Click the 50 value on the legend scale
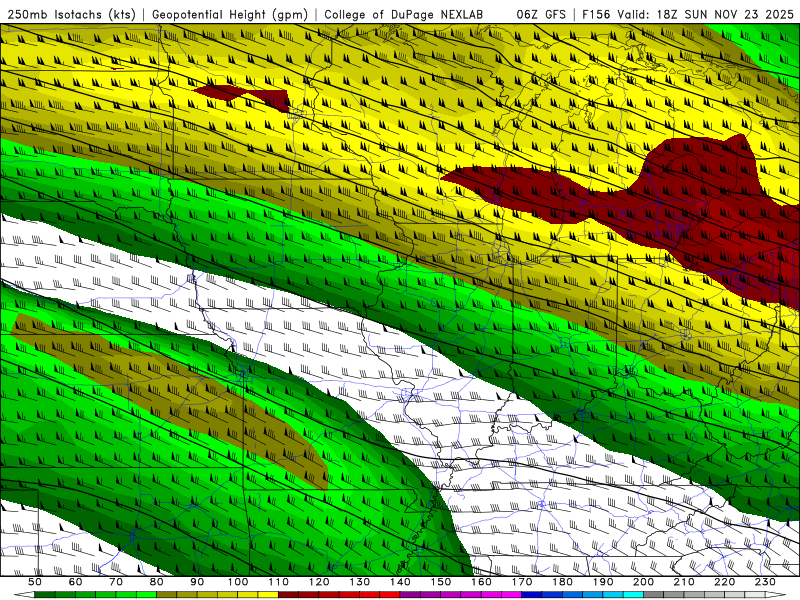The height and width of the screenshot is (600, 800). click(x=35, y=582)
